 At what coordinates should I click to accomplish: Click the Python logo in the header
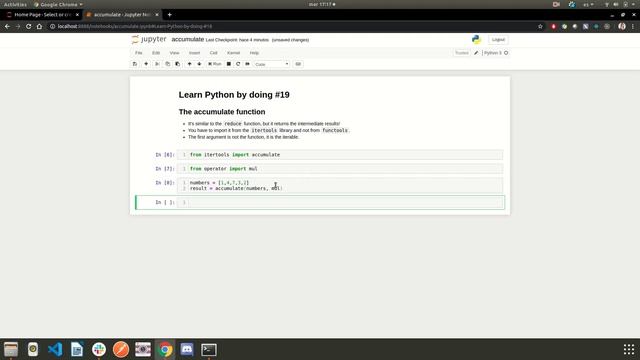click(476, 39)
